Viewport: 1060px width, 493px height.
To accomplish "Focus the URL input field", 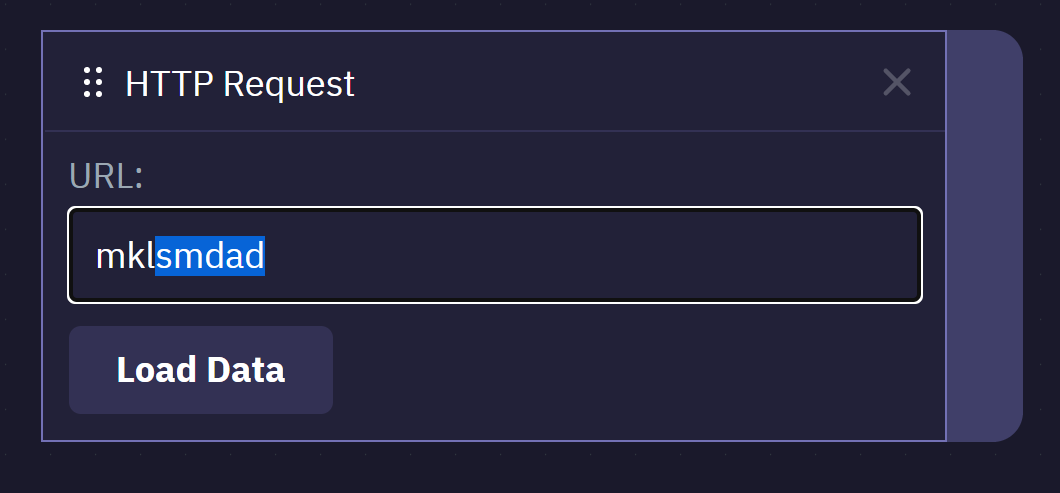I will pos(495,255).
